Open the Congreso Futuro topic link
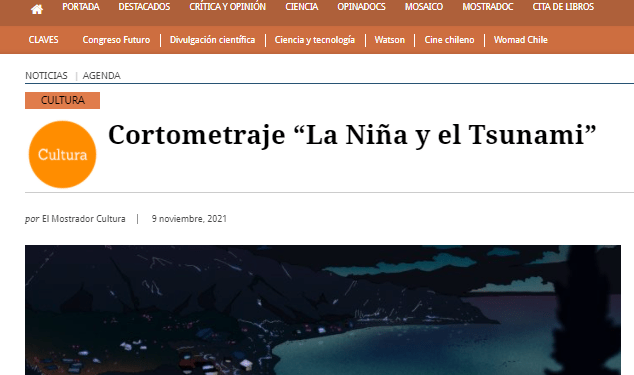The image size is (634, 375). (x=116, y=40)
